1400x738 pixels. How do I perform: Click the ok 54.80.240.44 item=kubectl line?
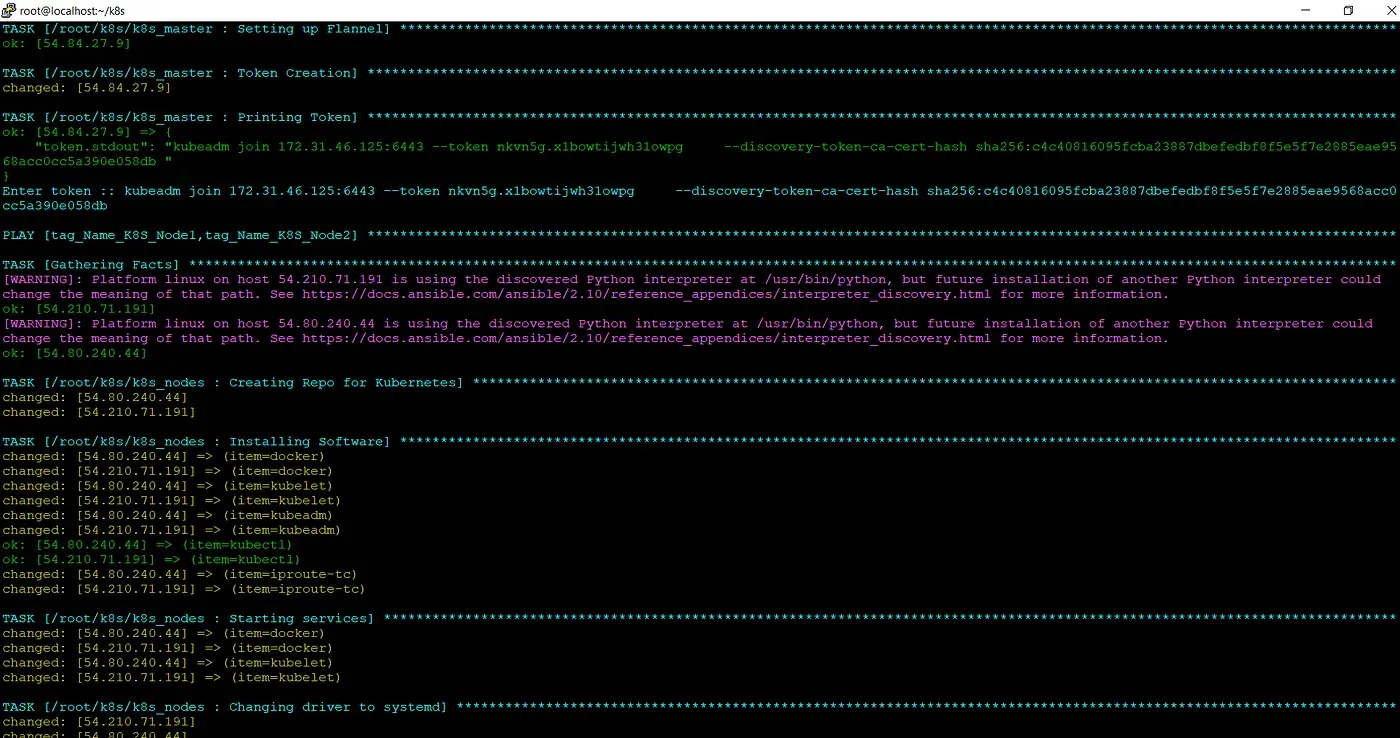(148, 545)
